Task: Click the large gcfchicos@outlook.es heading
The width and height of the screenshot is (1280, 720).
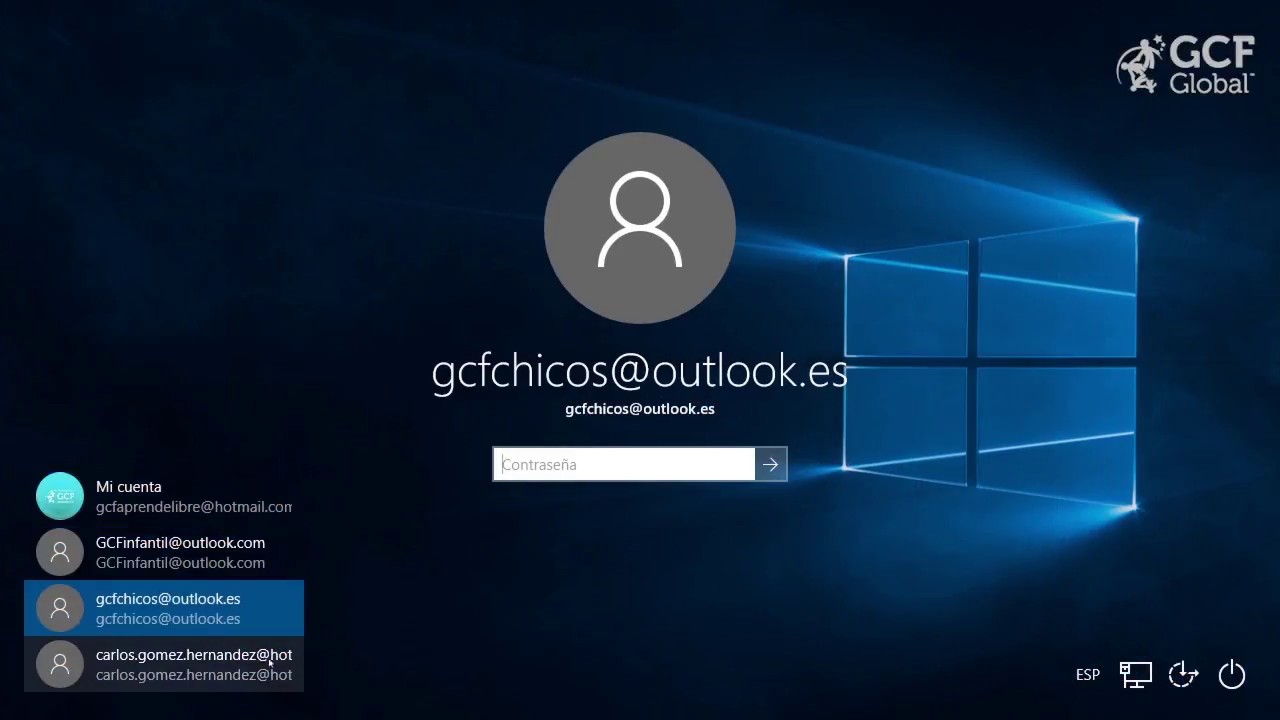Action: coord(640,372)
